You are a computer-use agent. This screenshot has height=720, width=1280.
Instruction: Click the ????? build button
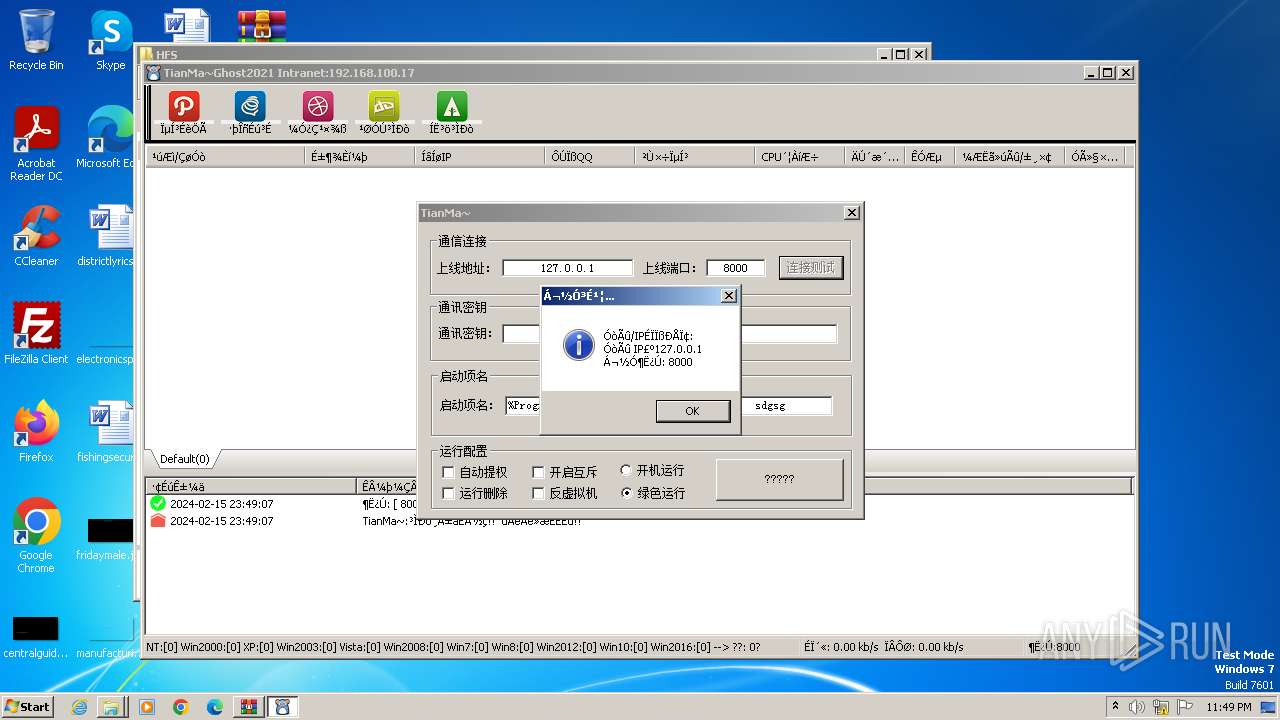(x=779, y=479)
